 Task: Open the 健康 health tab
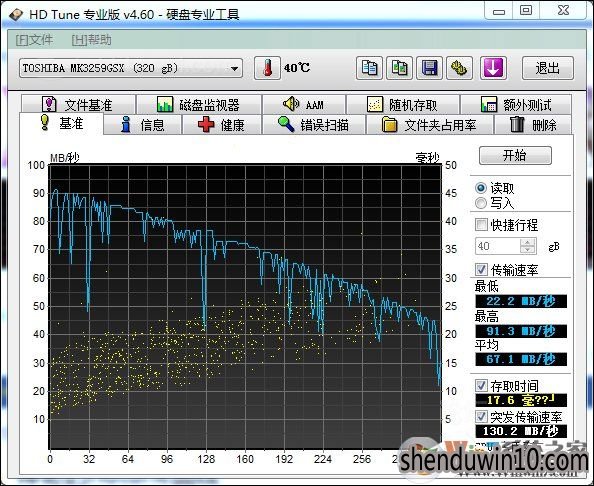pyautogui.click(x=222, y=125)
